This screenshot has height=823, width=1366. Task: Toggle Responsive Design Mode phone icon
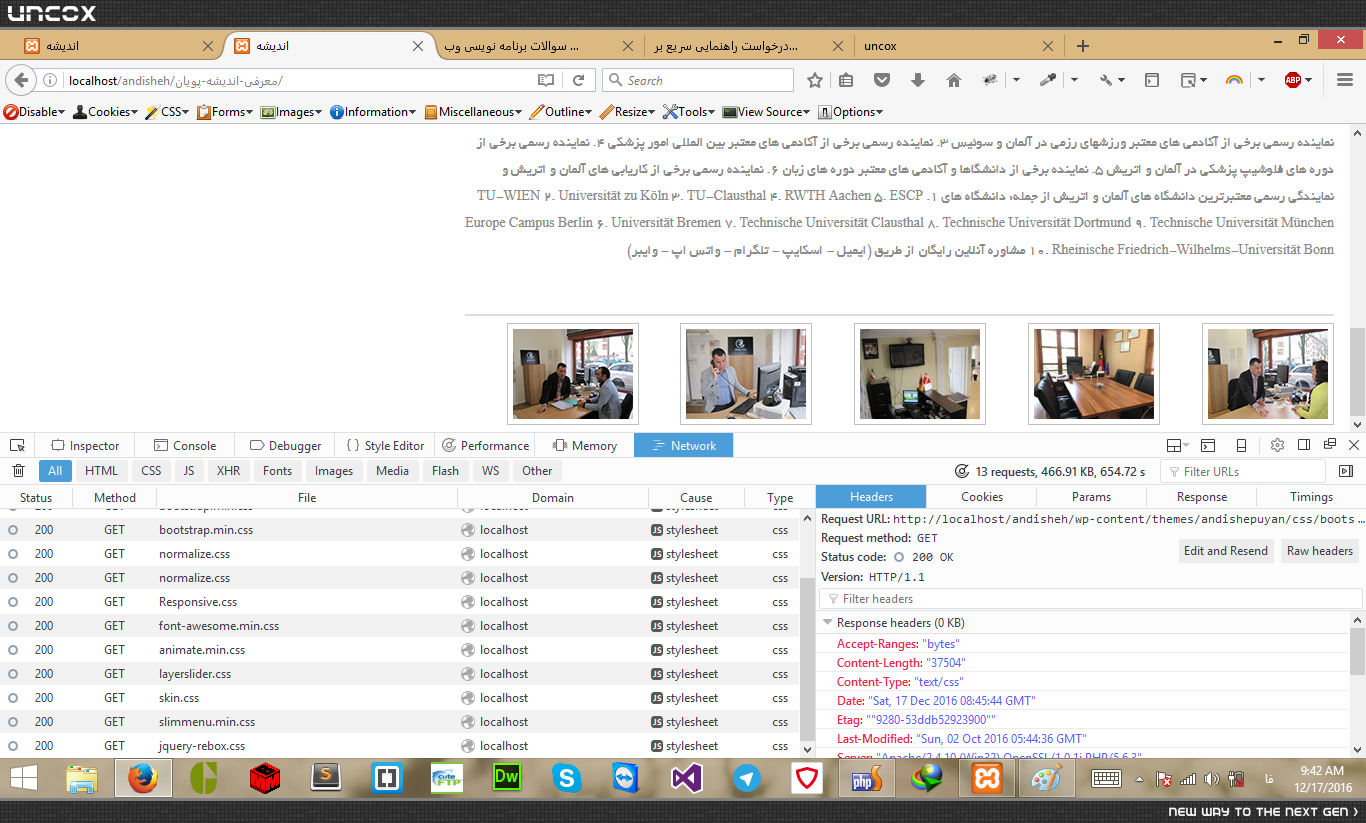tap(1241, 445)
